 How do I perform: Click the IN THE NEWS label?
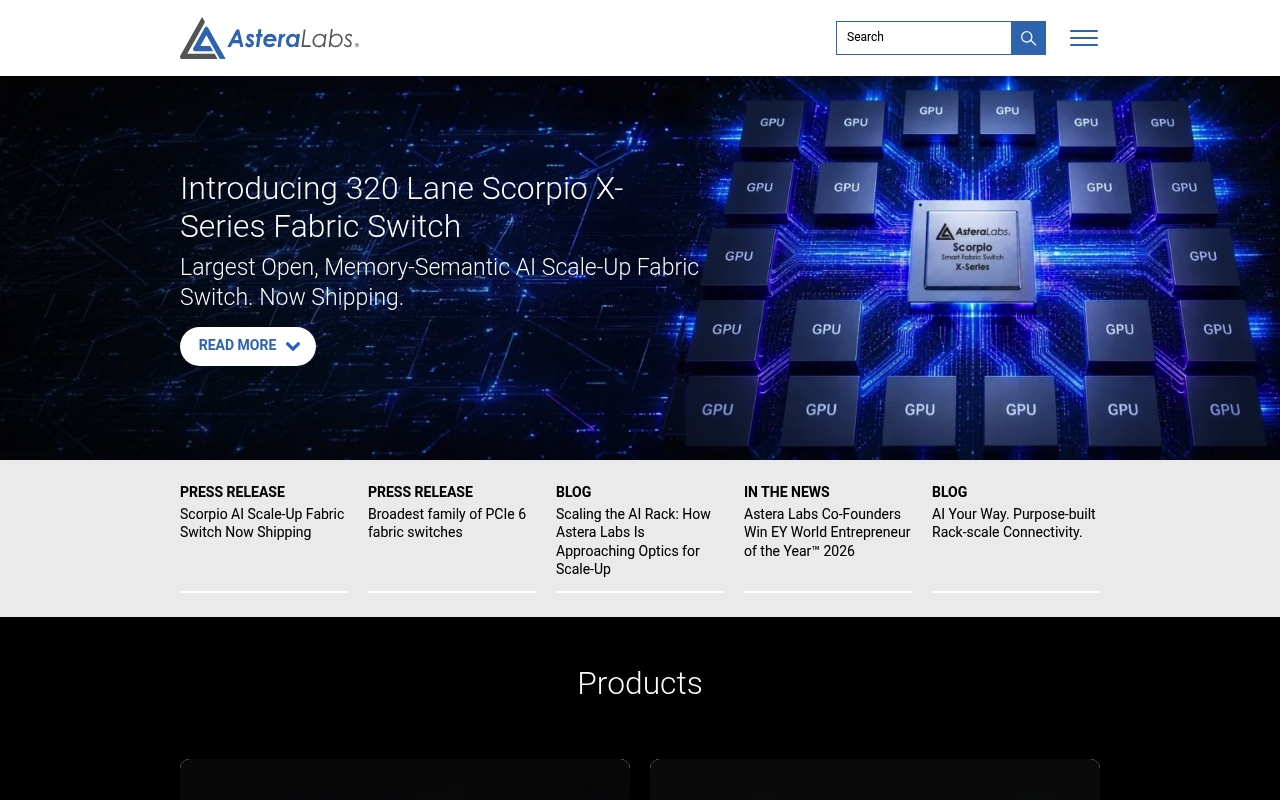(x=787, y=492)
